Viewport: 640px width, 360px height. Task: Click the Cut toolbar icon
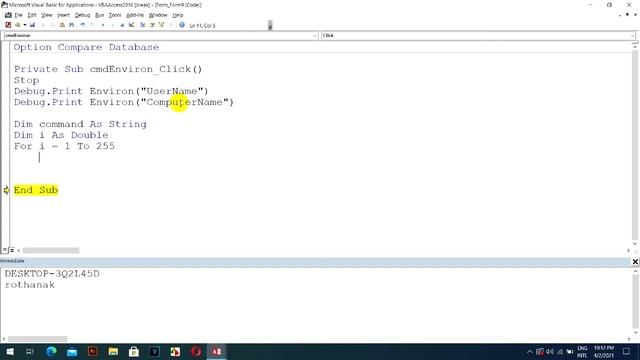[43, 25]
